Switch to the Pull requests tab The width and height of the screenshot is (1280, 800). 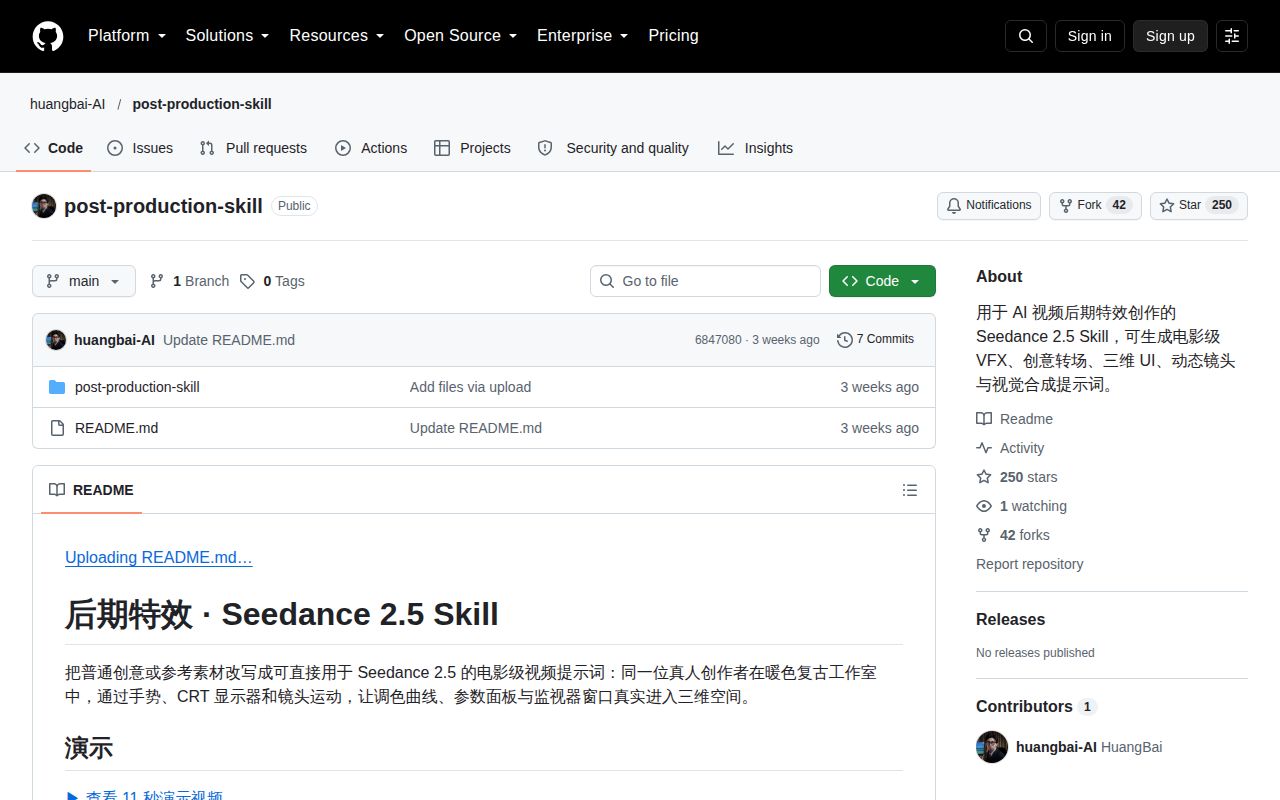tap(253, 148)
